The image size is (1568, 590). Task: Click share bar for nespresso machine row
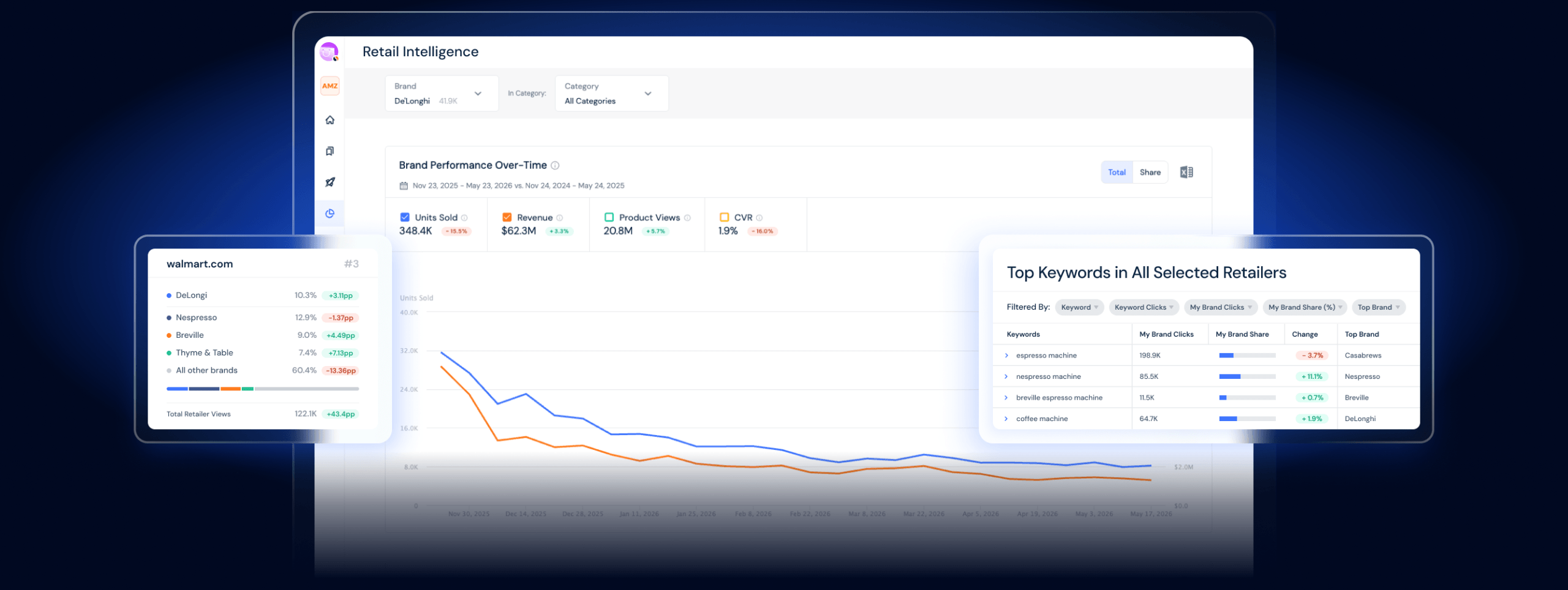(x=1247, y=376)
